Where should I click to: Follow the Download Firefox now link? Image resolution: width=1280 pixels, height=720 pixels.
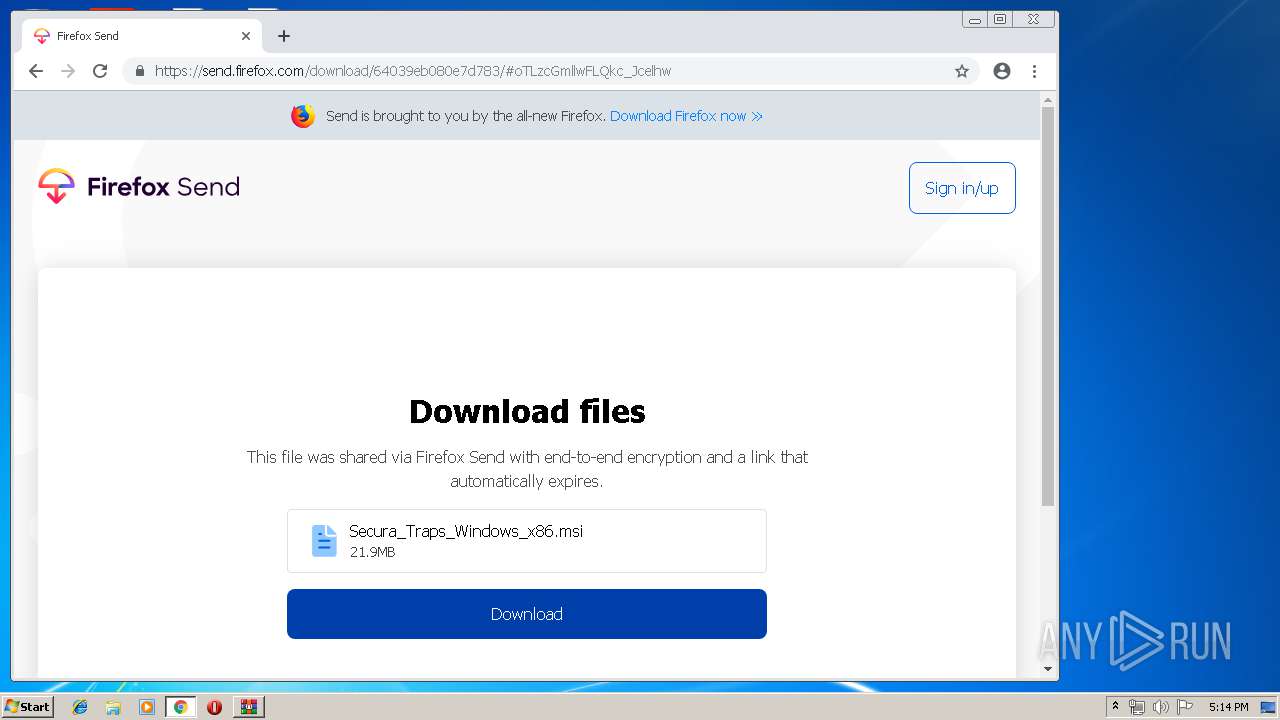(686, 116)
